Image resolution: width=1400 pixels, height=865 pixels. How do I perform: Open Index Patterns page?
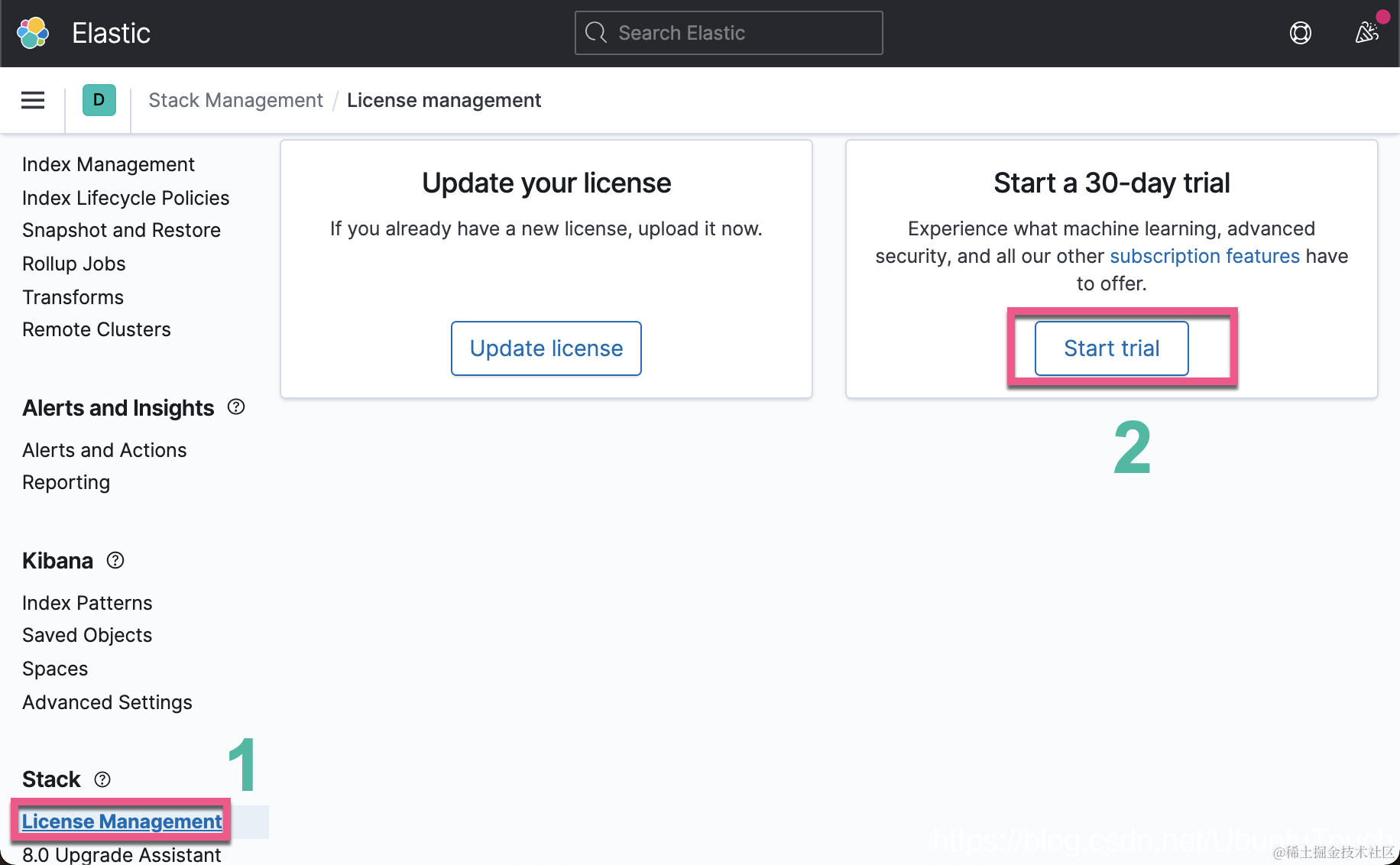tap(88, 603)
